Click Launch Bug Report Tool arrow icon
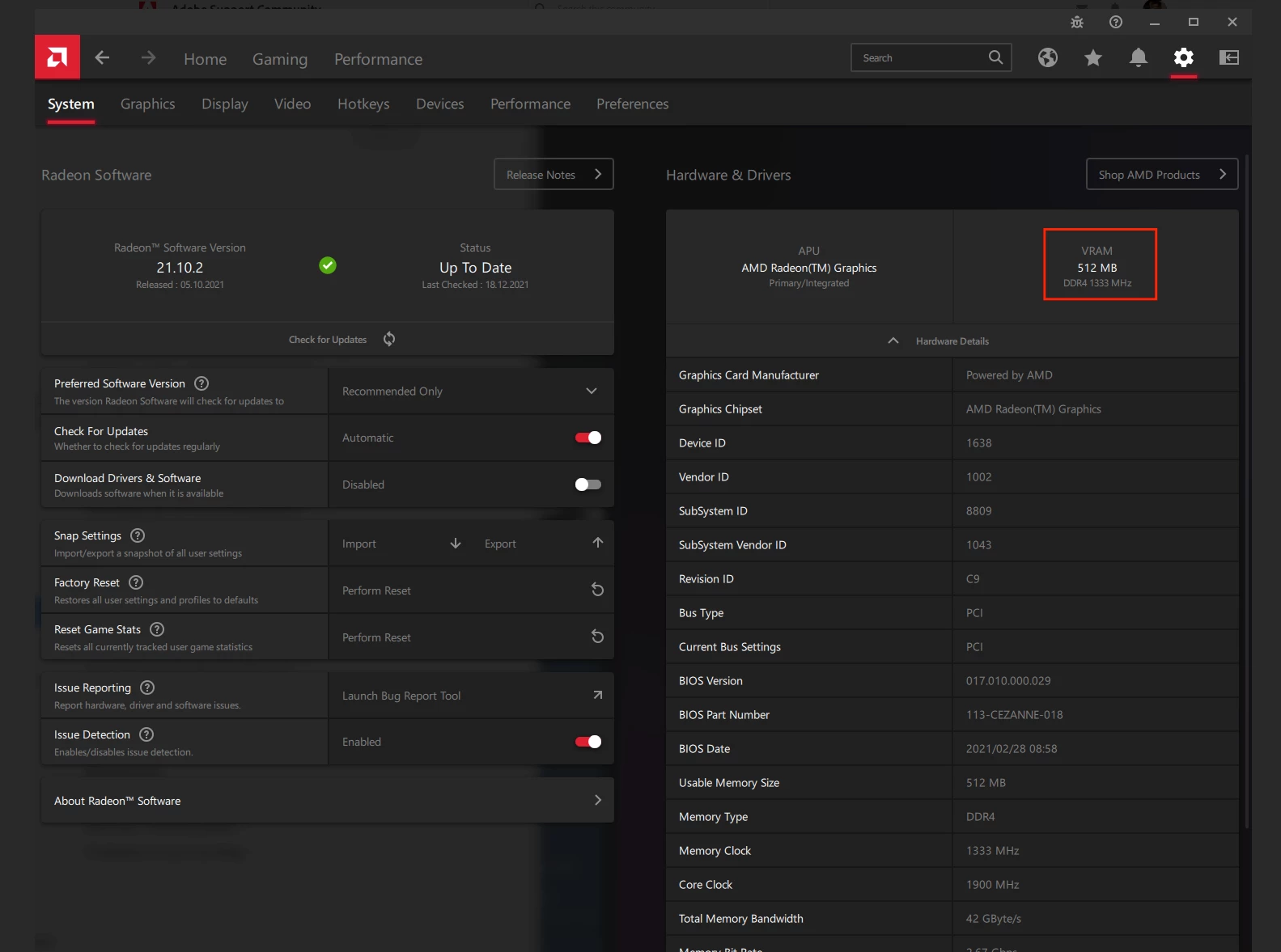This screenshot has width=1281, height=952. [x=598, y=695]
